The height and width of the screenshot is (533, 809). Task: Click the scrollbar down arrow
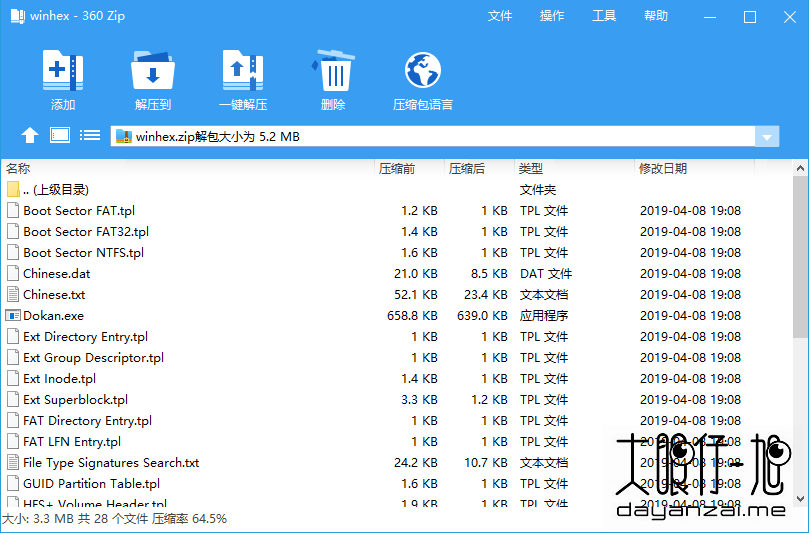(x=800, y=499)
